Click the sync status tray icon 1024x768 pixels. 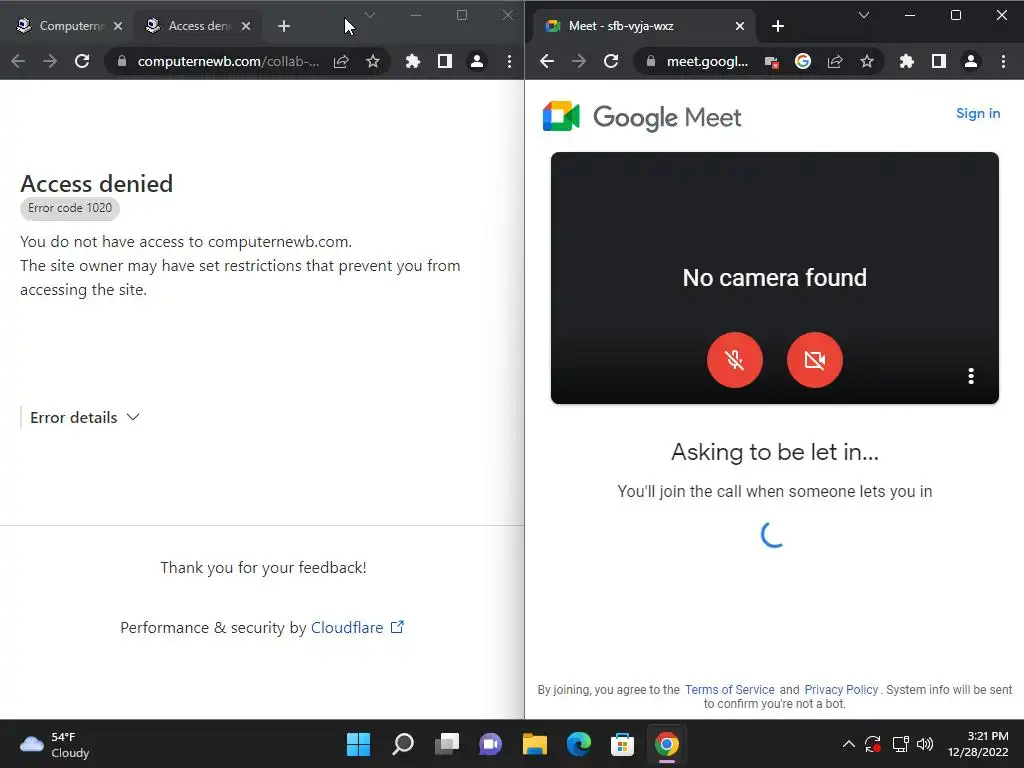(x=873, y=744)
